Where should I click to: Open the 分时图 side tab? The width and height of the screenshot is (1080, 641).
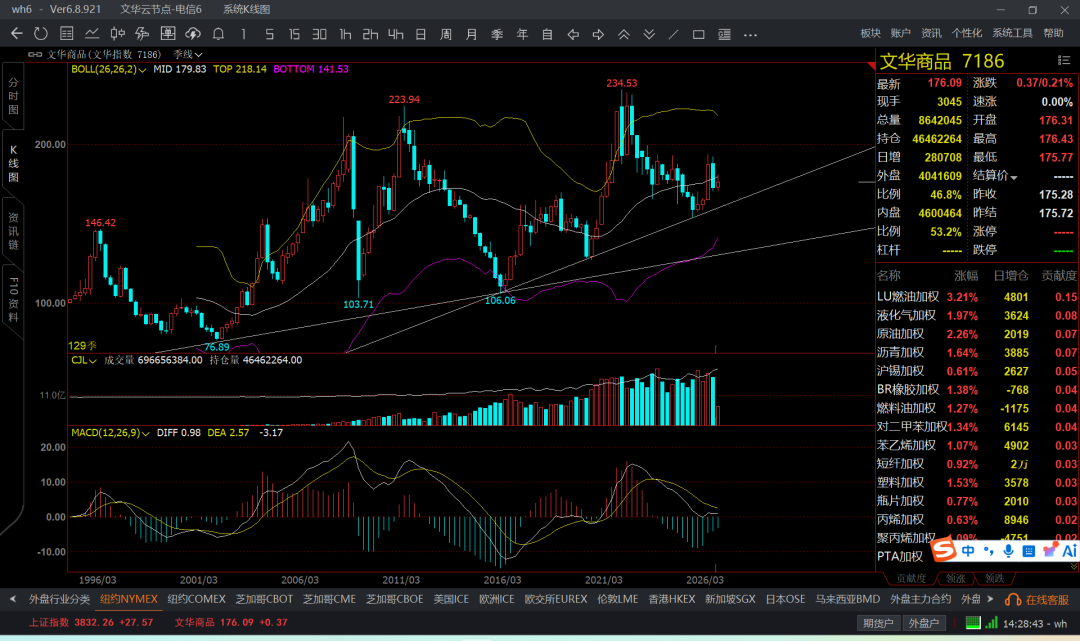(13, 96)
